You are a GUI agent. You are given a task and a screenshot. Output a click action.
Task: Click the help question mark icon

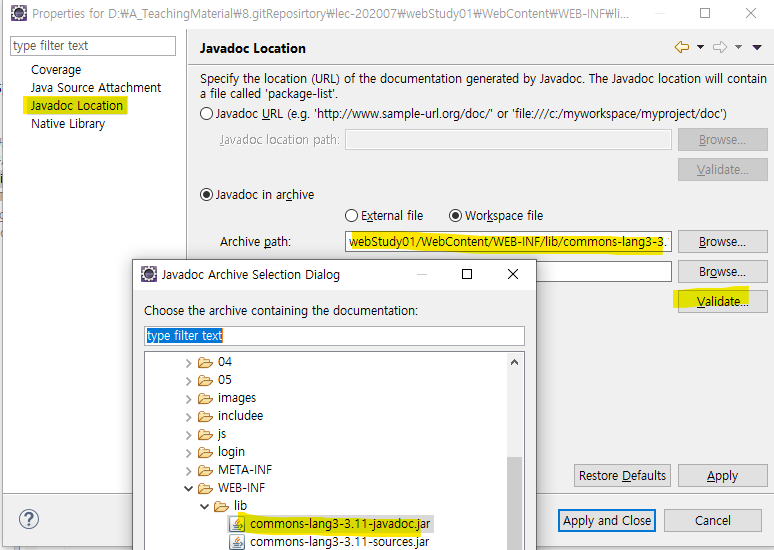(x=29, y=519)
